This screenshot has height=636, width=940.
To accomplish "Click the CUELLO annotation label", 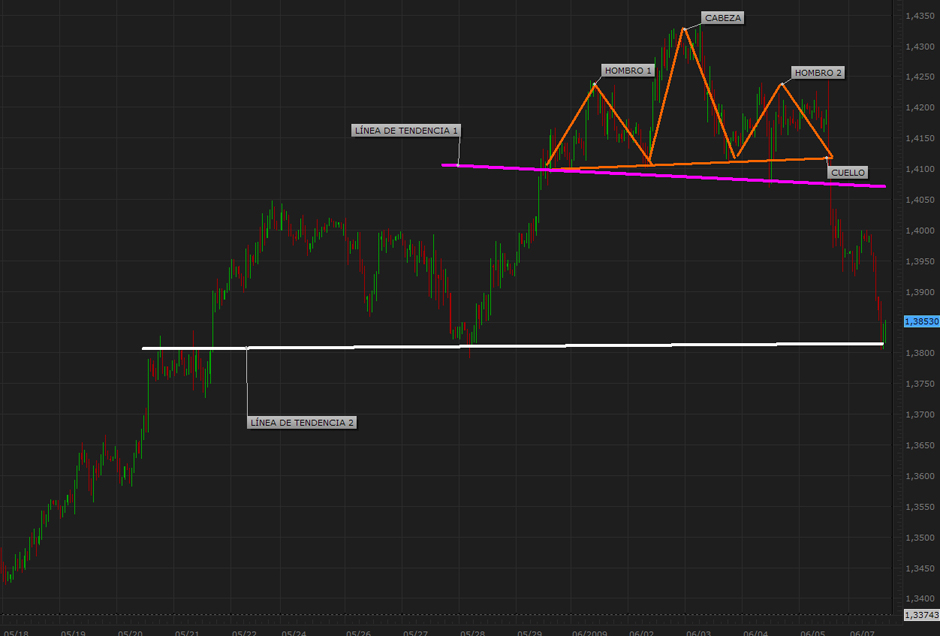I will click(846, 172).
